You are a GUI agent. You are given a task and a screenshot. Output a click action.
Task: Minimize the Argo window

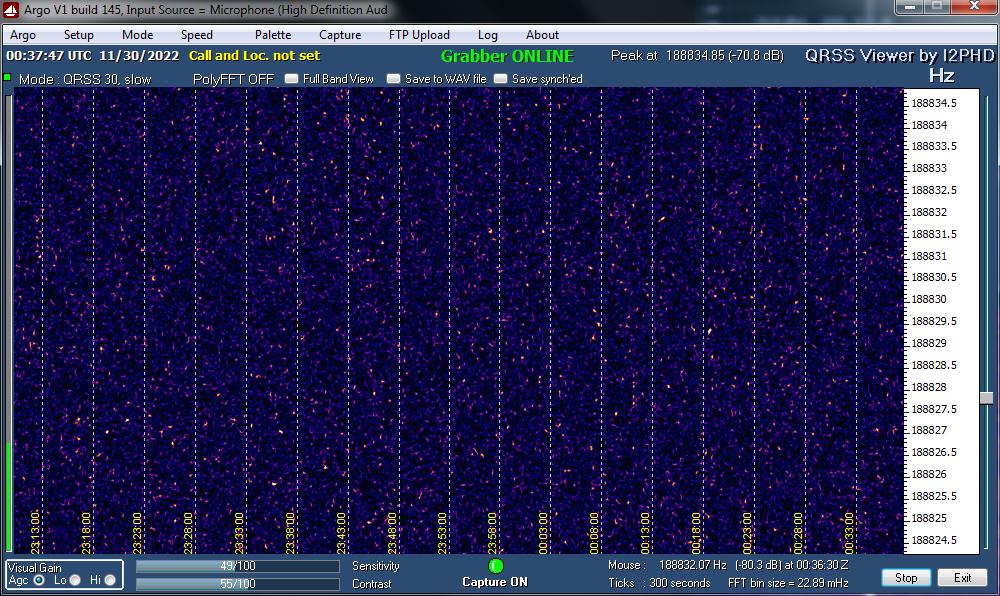click(x=910, y=6)
